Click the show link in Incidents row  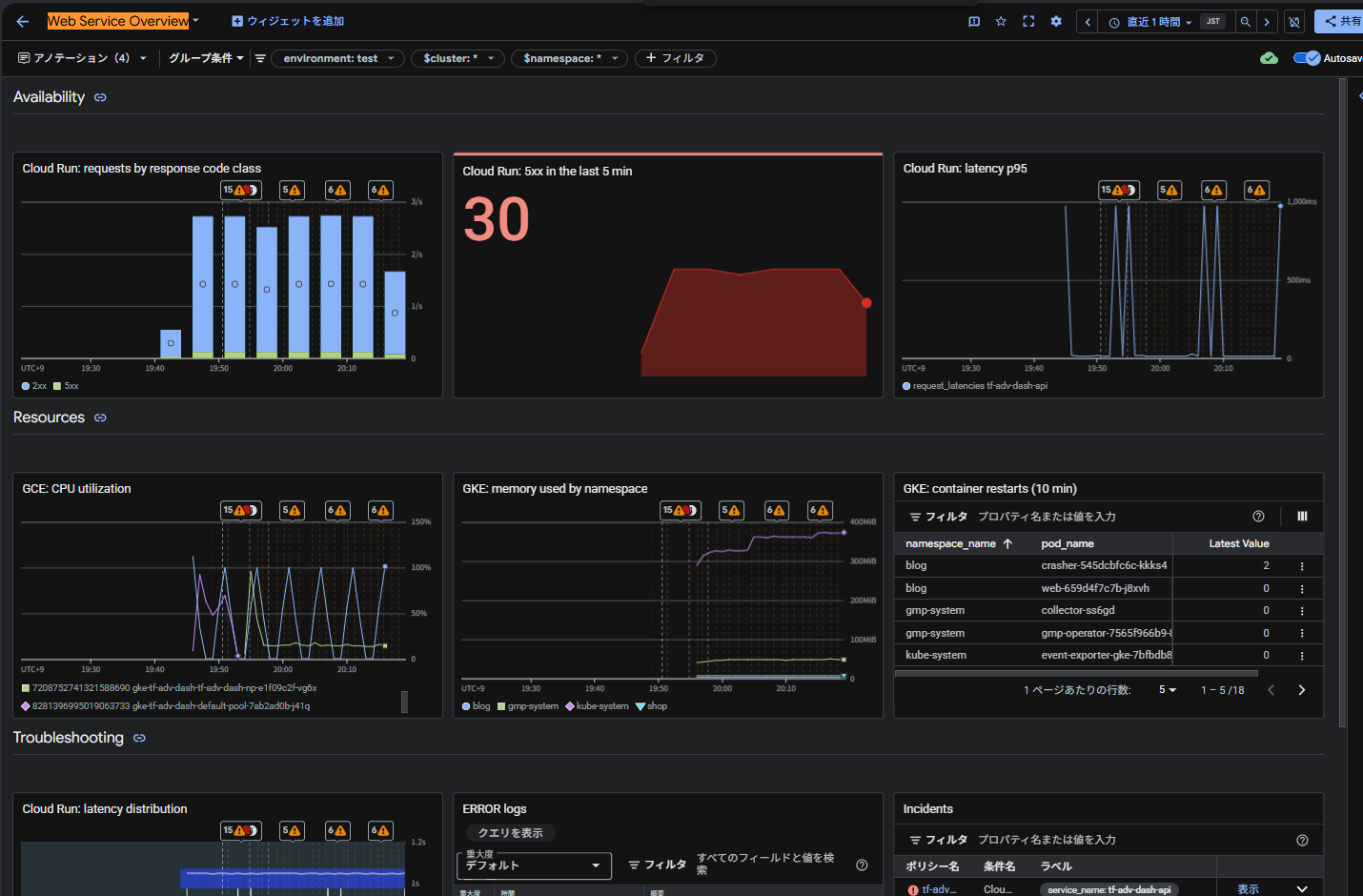1248,889
